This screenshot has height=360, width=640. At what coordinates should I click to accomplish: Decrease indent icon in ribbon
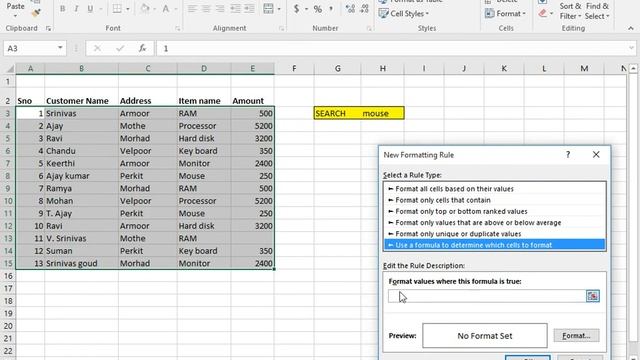coord(236,9)
